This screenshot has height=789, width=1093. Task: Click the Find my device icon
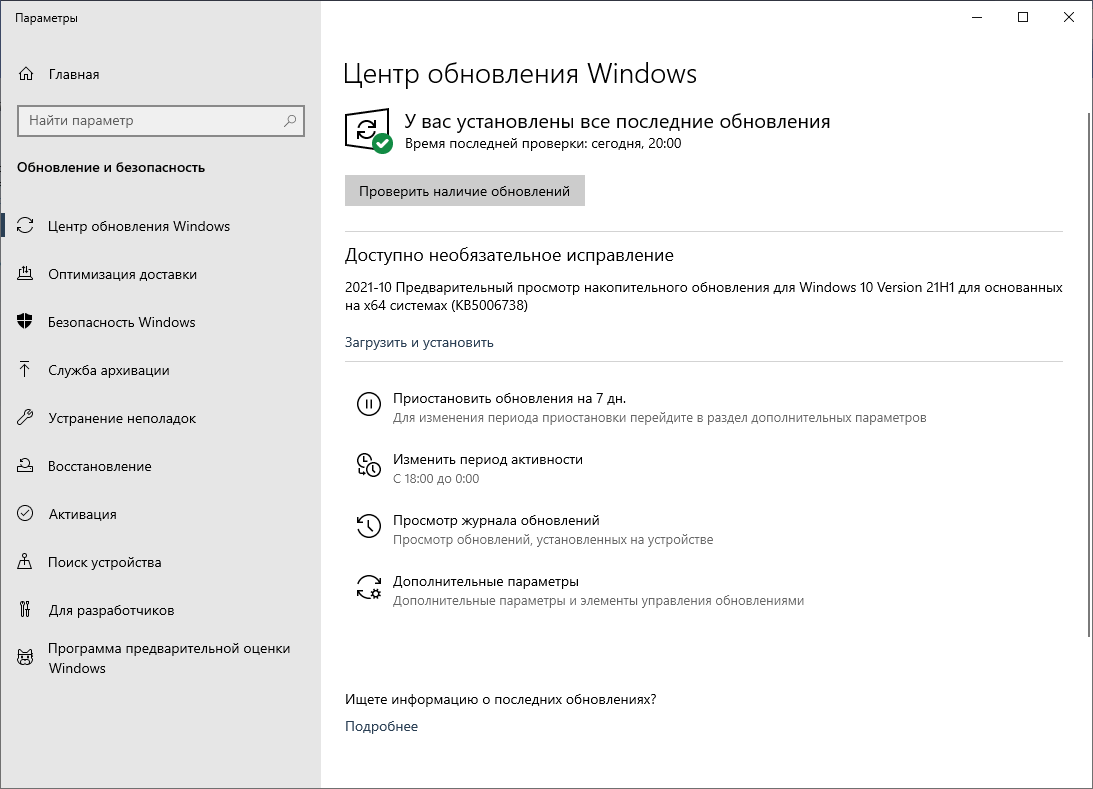(26, 562)
